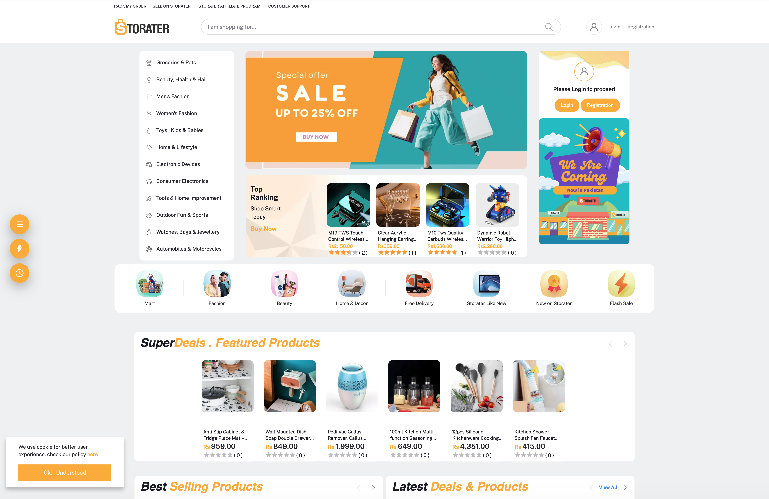Open the Beauty category icon
This screenshot has width=769, height=499.
tap(284, 284)
